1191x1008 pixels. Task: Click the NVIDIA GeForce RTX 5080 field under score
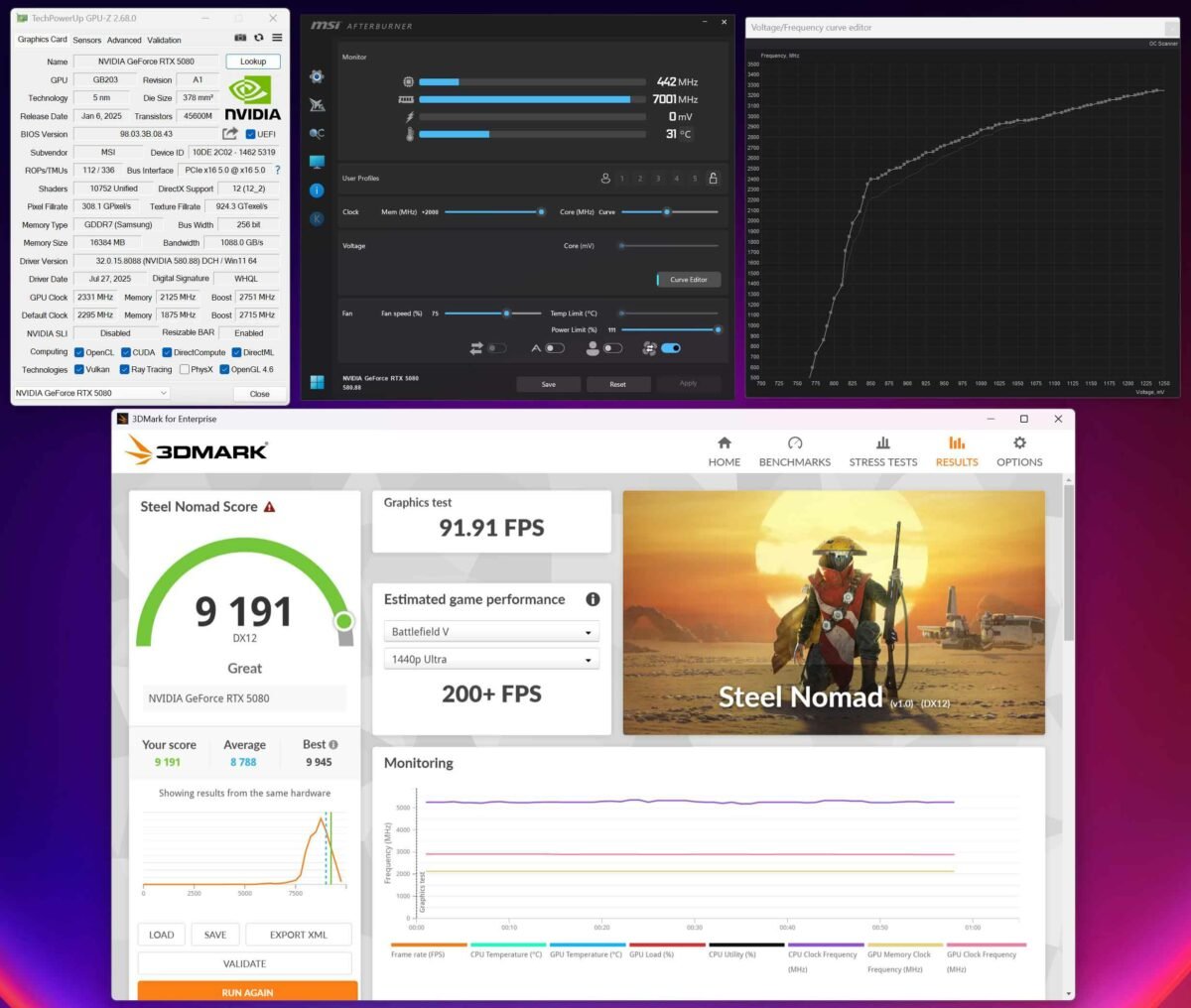[244, 698]
